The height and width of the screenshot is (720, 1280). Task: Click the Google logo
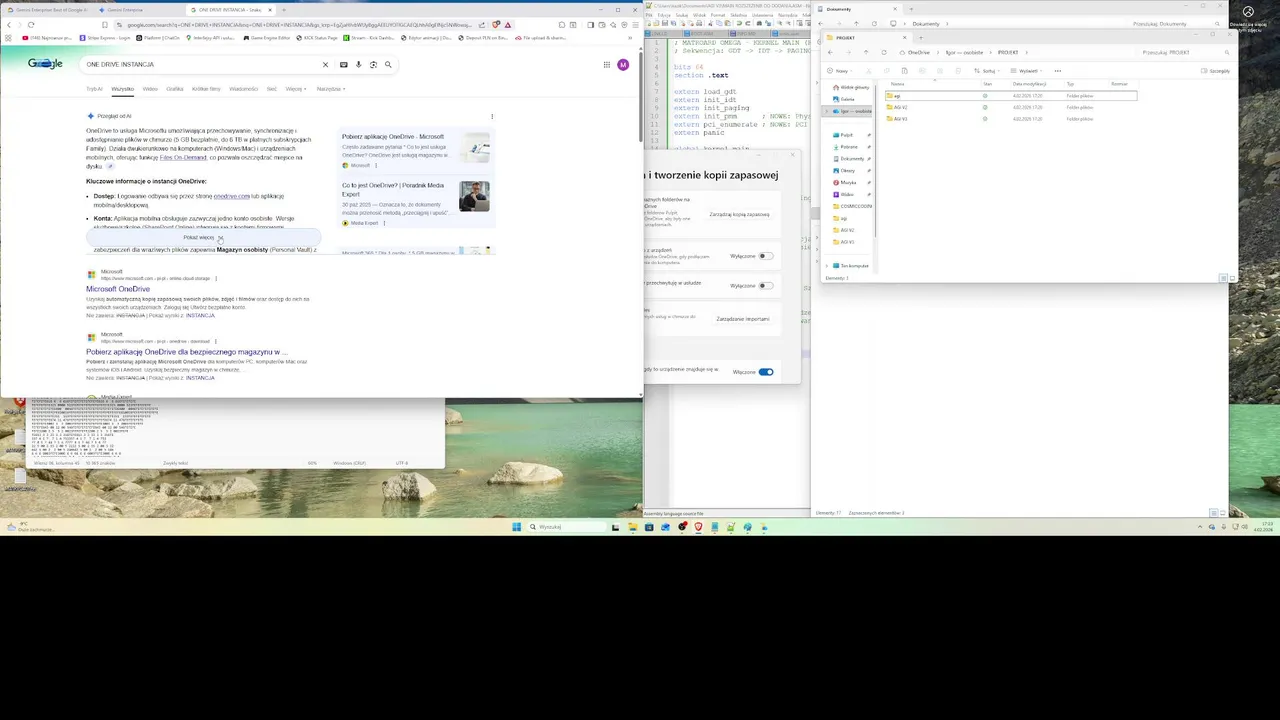45,63
